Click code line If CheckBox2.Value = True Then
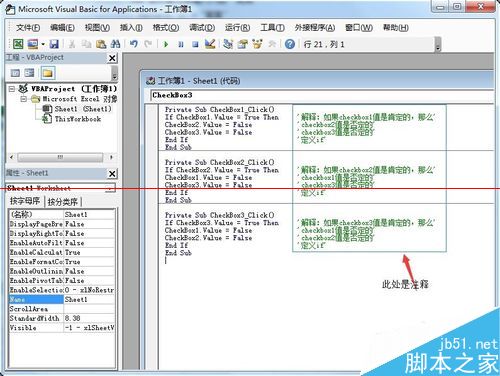This screenshot has width=500, height=376. click(x=222, y=170)
